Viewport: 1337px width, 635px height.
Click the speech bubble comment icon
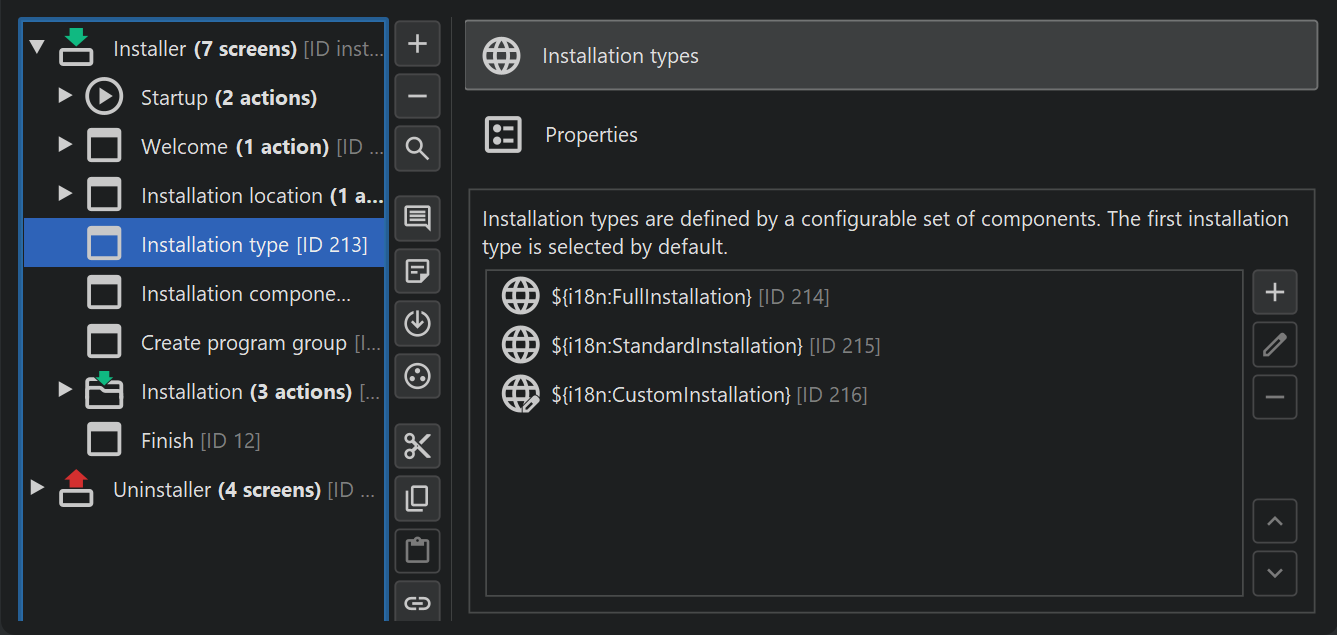417,218
